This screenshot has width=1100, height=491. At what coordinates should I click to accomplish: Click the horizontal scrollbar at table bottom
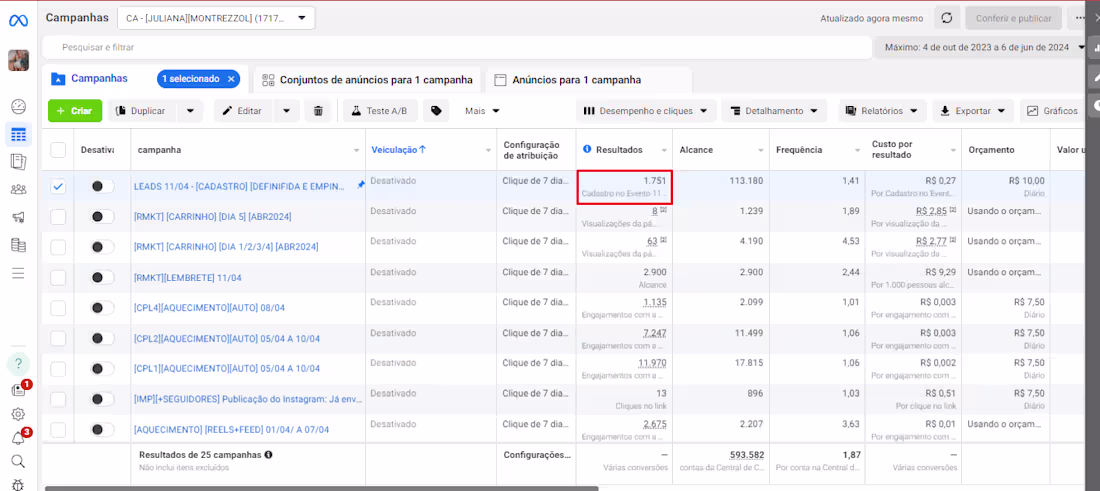point(321,488)
